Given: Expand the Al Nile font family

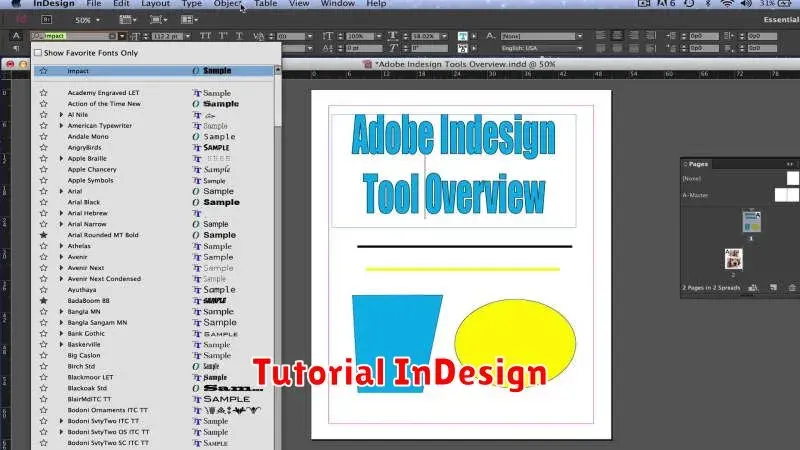Looking at the screenshot, I should click(61, 115).
